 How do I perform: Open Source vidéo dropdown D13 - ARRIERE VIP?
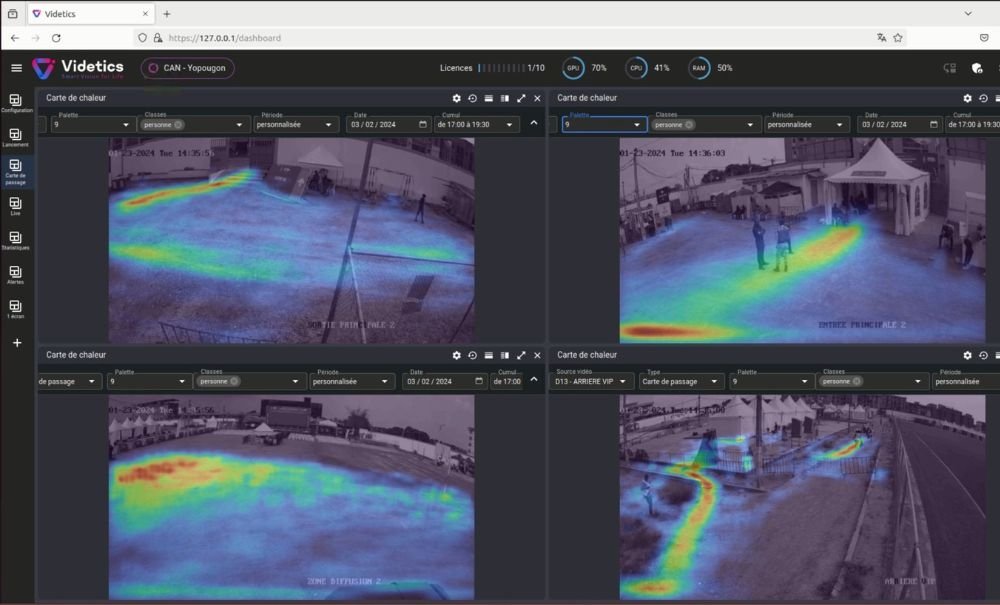pyautogui.click(x=591, y=381)
